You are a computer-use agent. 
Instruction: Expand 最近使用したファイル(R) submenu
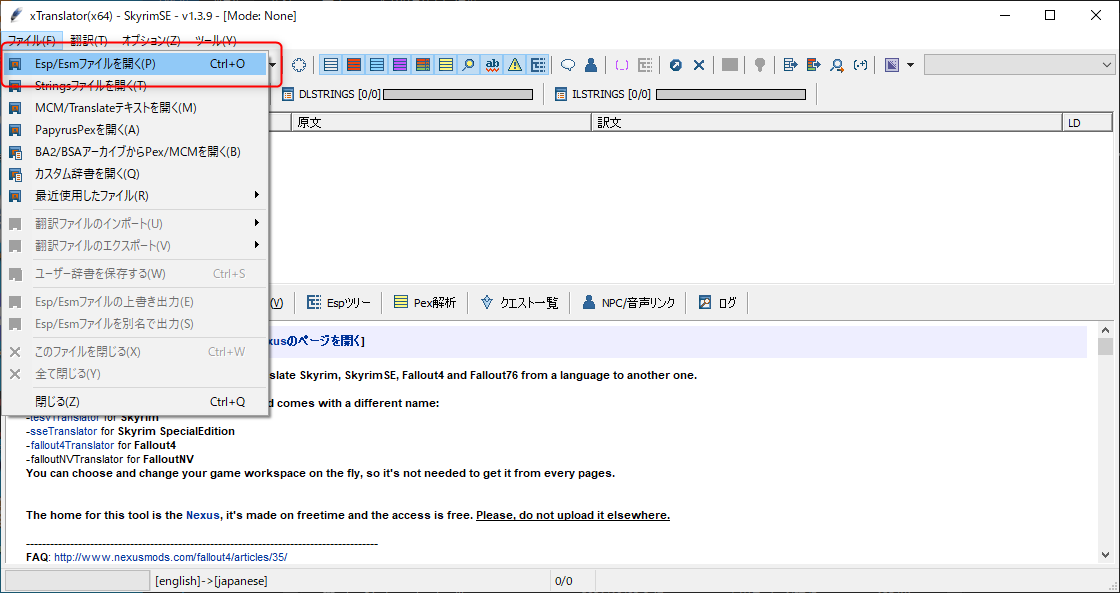(x=135, y=195)
